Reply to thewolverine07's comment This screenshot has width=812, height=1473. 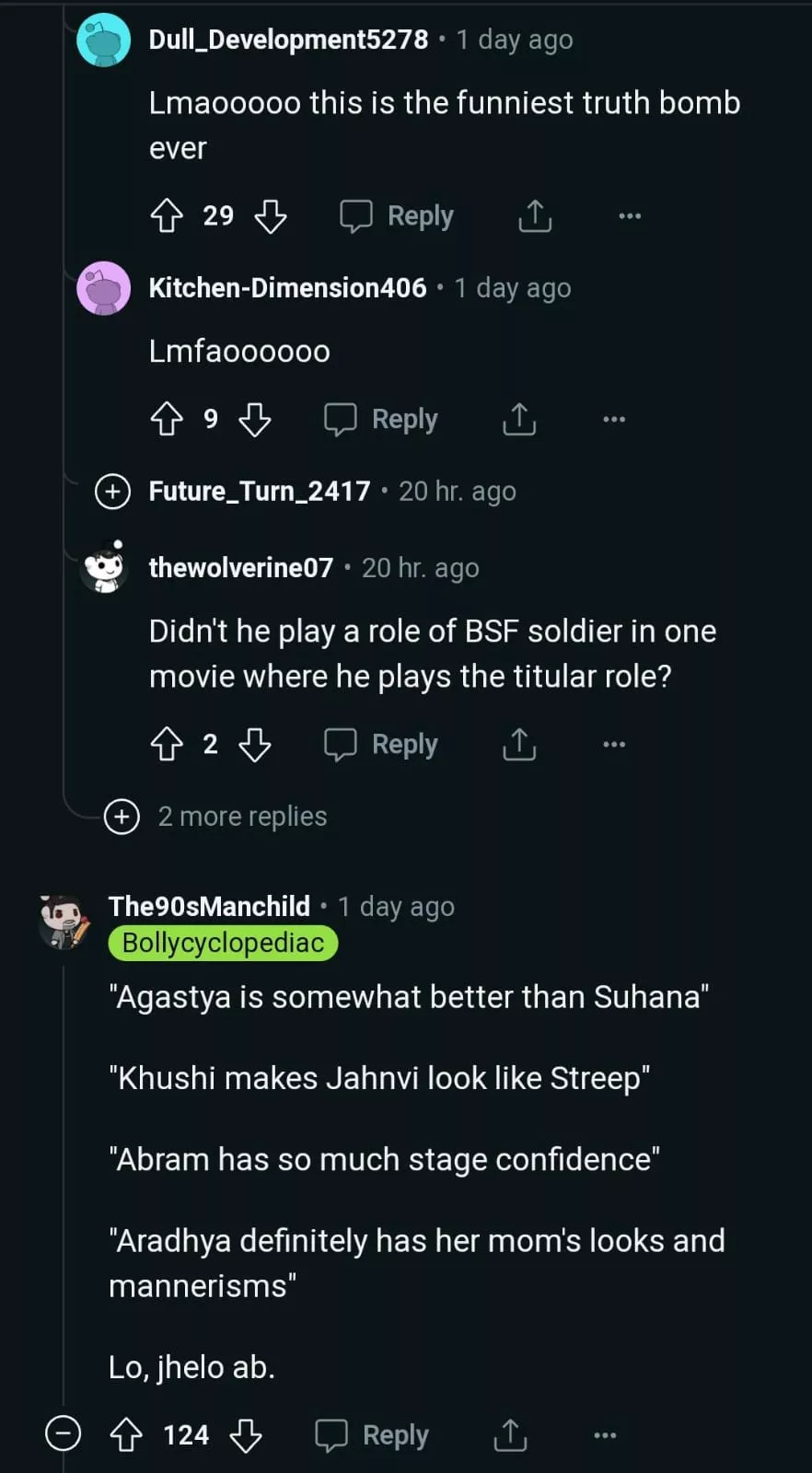382,745
